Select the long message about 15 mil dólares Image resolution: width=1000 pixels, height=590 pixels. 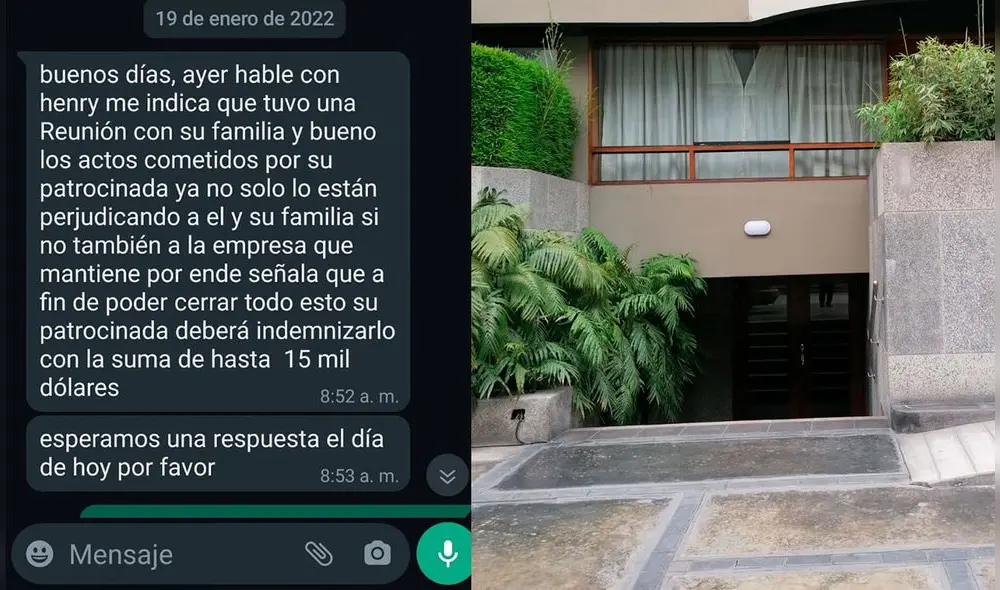217,232
